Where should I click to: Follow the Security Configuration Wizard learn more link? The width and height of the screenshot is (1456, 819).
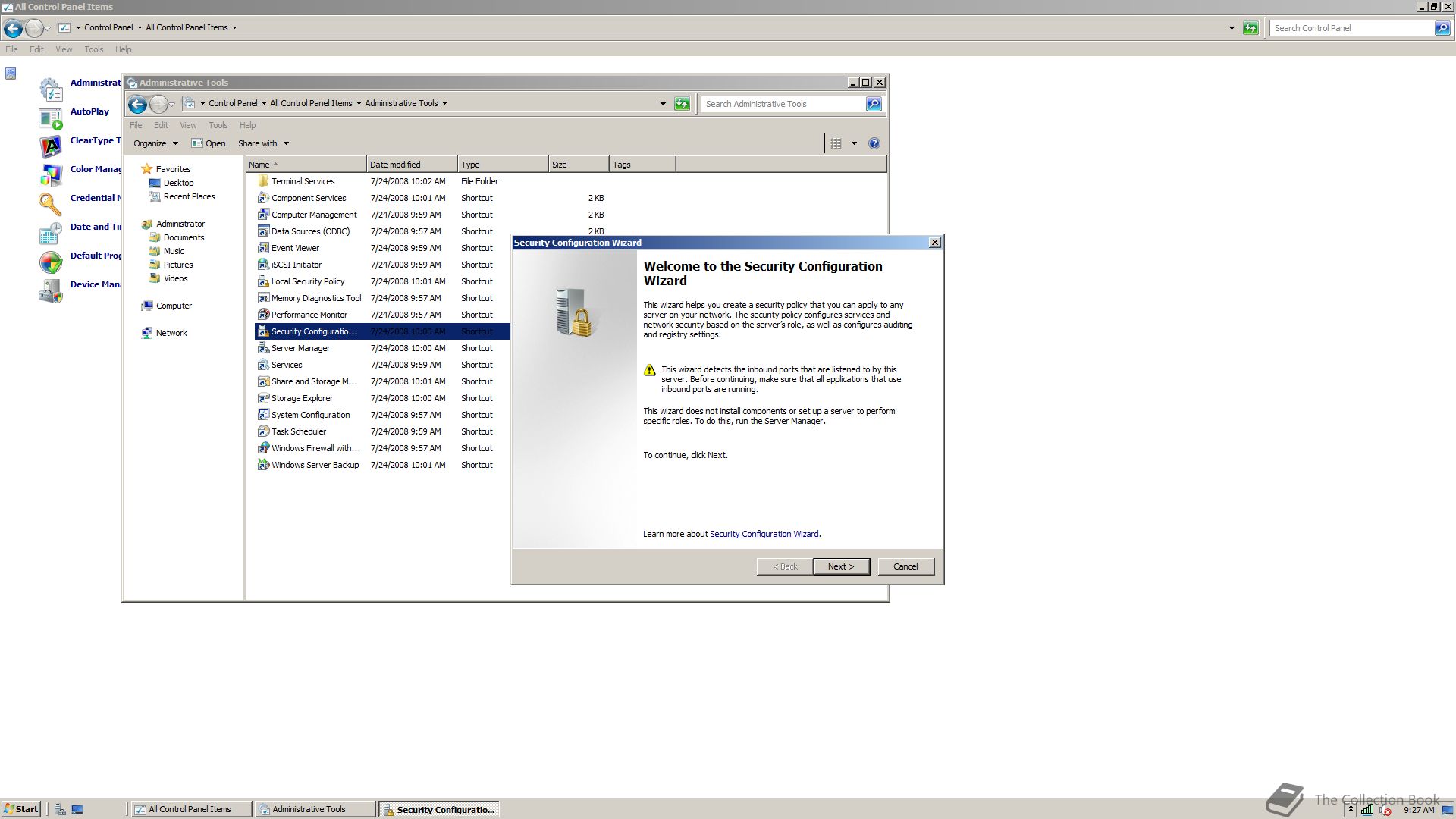pos(764,534)
